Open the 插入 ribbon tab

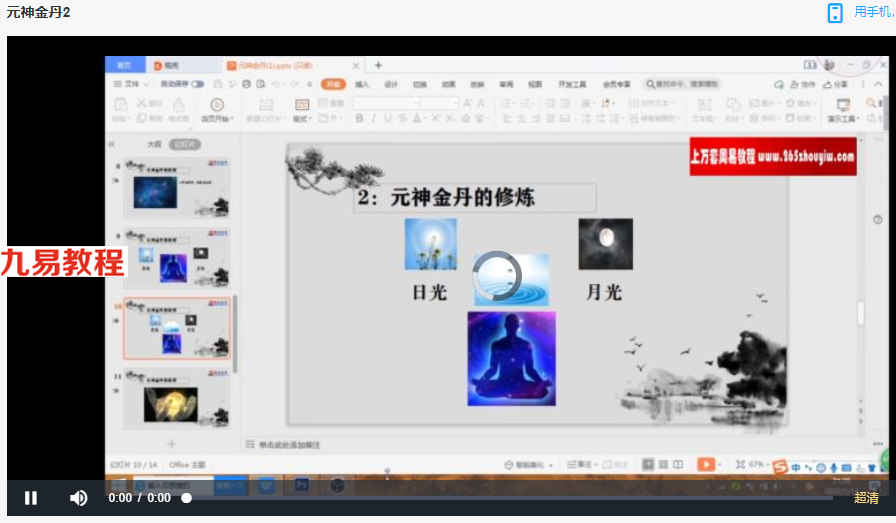tap(362, 84)
